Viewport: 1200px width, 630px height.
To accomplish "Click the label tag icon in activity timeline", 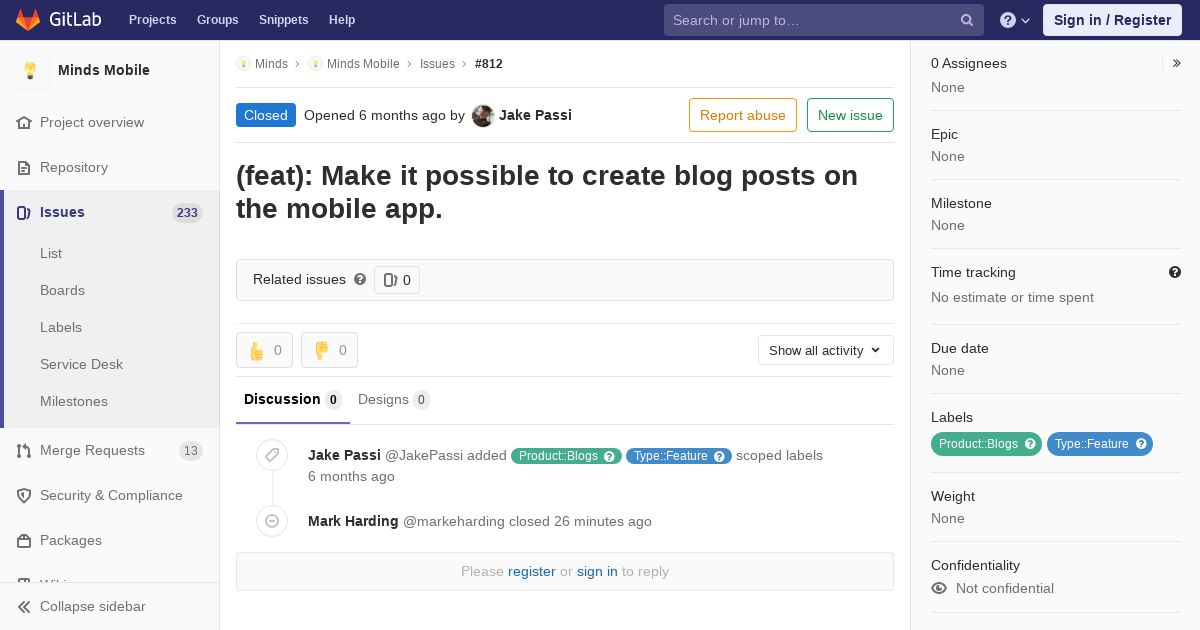I will [272, 455].
